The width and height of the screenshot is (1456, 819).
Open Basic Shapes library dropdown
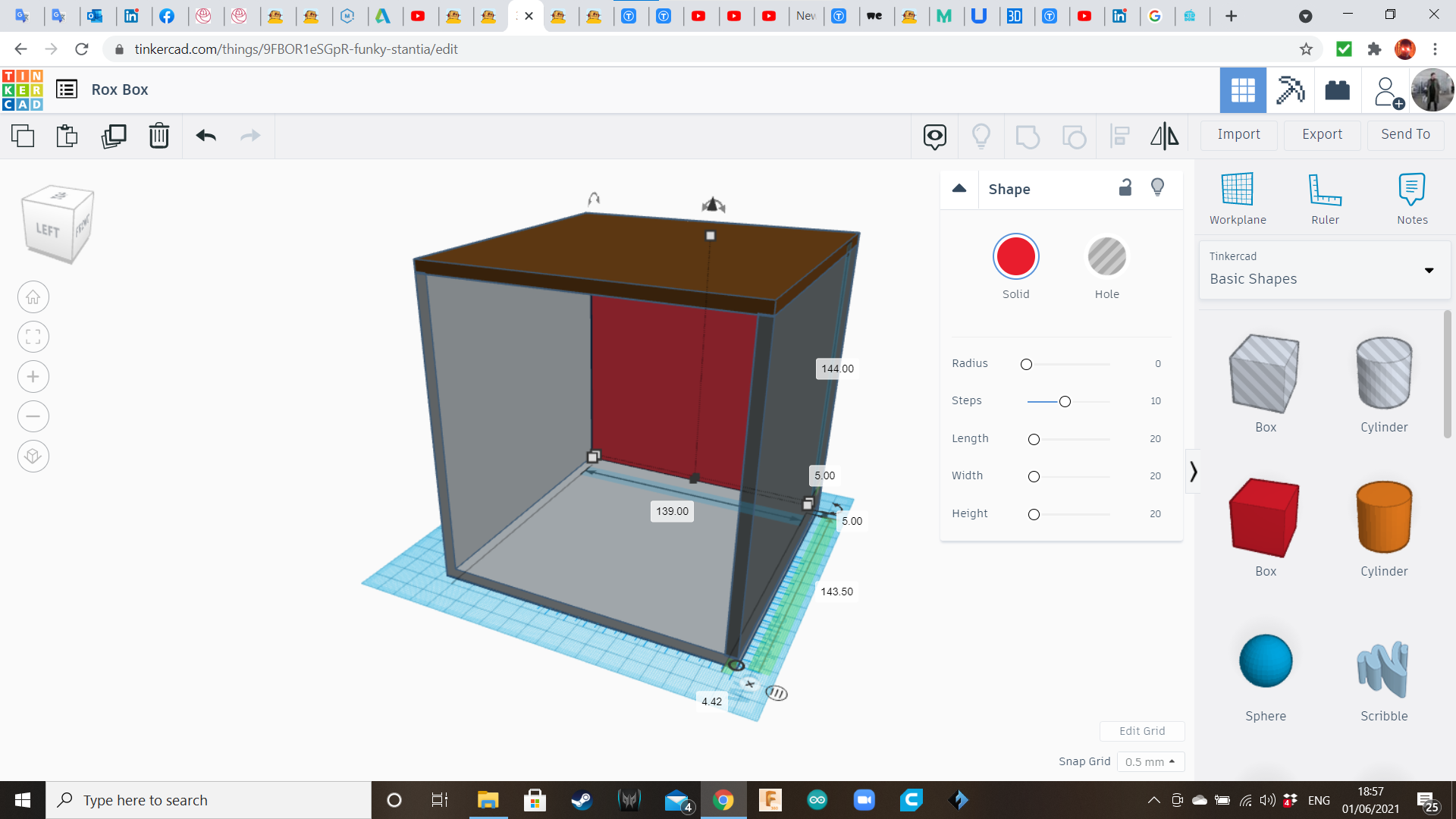pyautogui.click(x=1324, y=270)
